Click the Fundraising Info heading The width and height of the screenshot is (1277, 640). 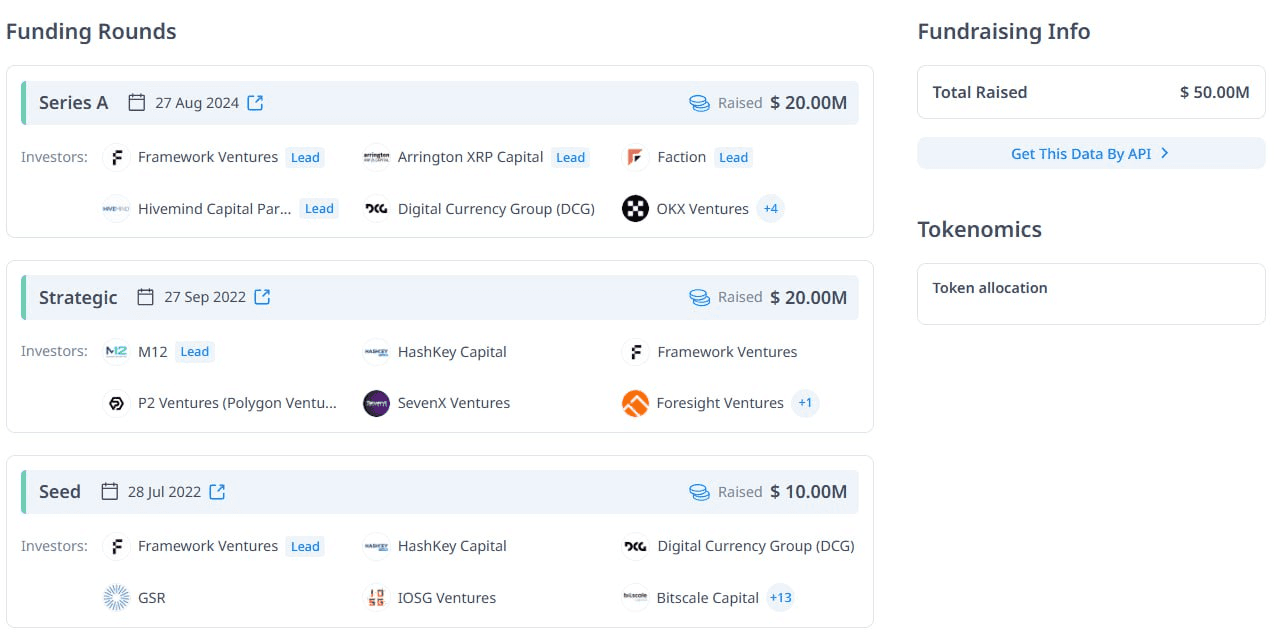pyautogui.click(x=1004, y=32)
